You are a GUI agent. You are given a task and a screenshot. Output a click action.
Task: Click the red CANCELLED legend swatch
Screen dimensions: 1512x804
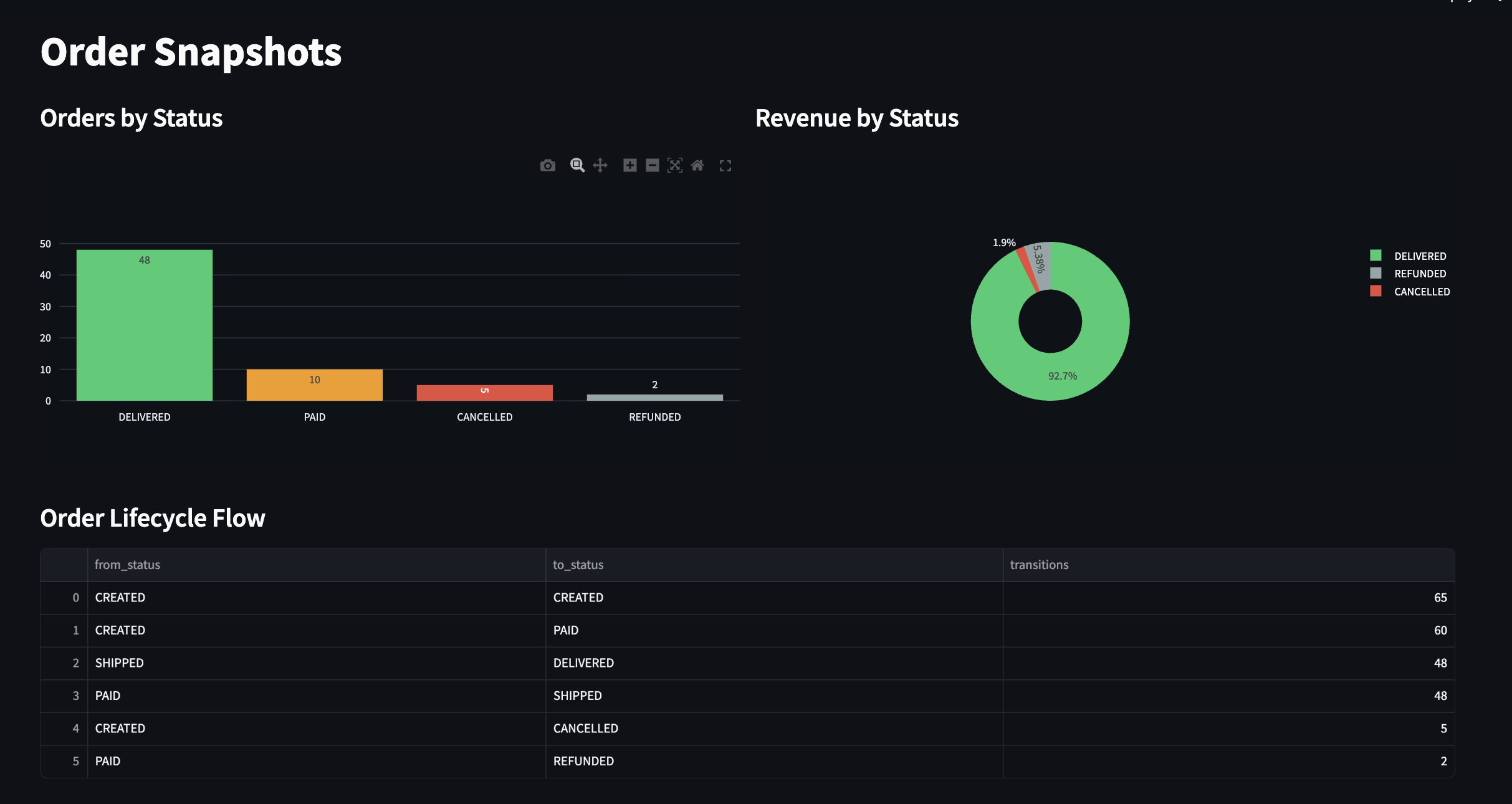[1376, 291]
